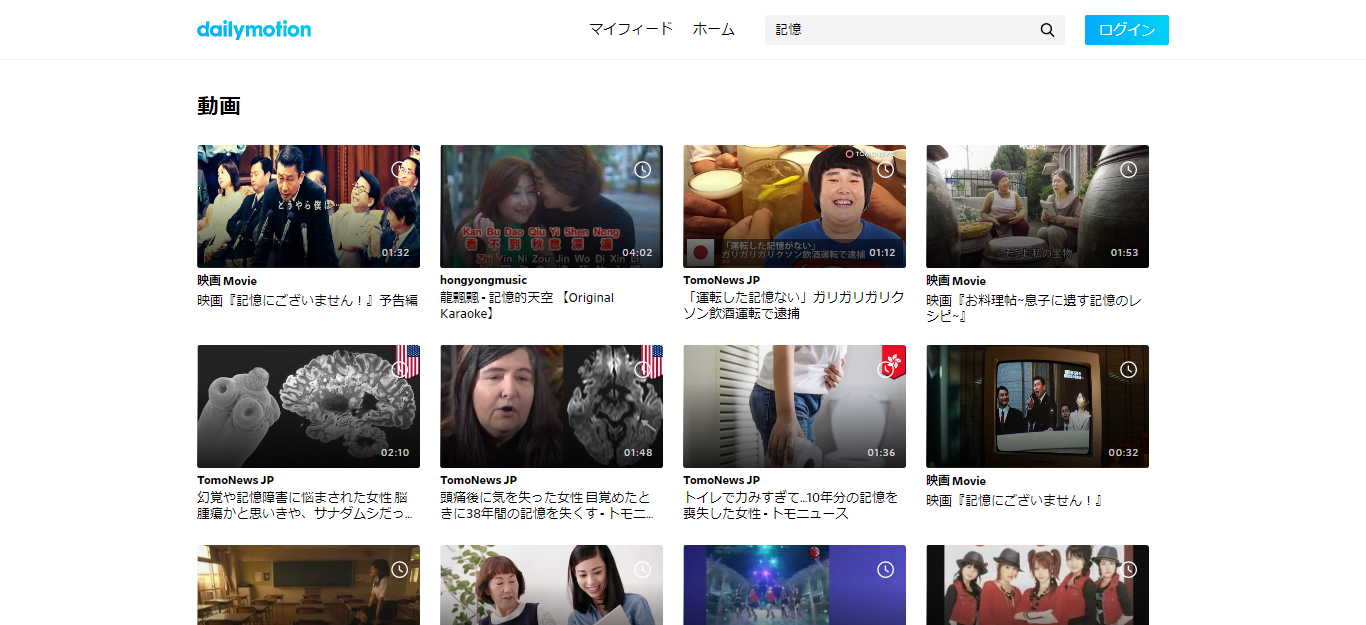Open thumbnail of 龍飄飄 記憶的天空 karaoke
Viewport: 1366px width, 625px height.
point(551,206)
